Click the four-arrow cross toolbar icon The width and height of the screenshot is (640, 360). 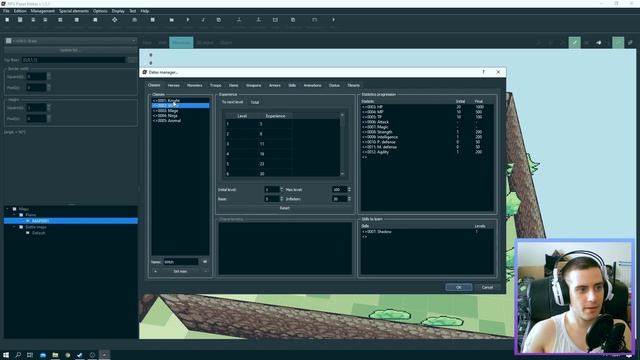pos(114,20)
